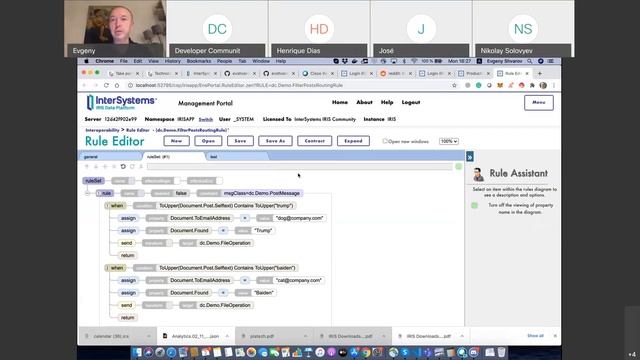Open the last IRIS Downloads pdf chevron
Viewport: 640px width, 360px height.
(462, 336)
